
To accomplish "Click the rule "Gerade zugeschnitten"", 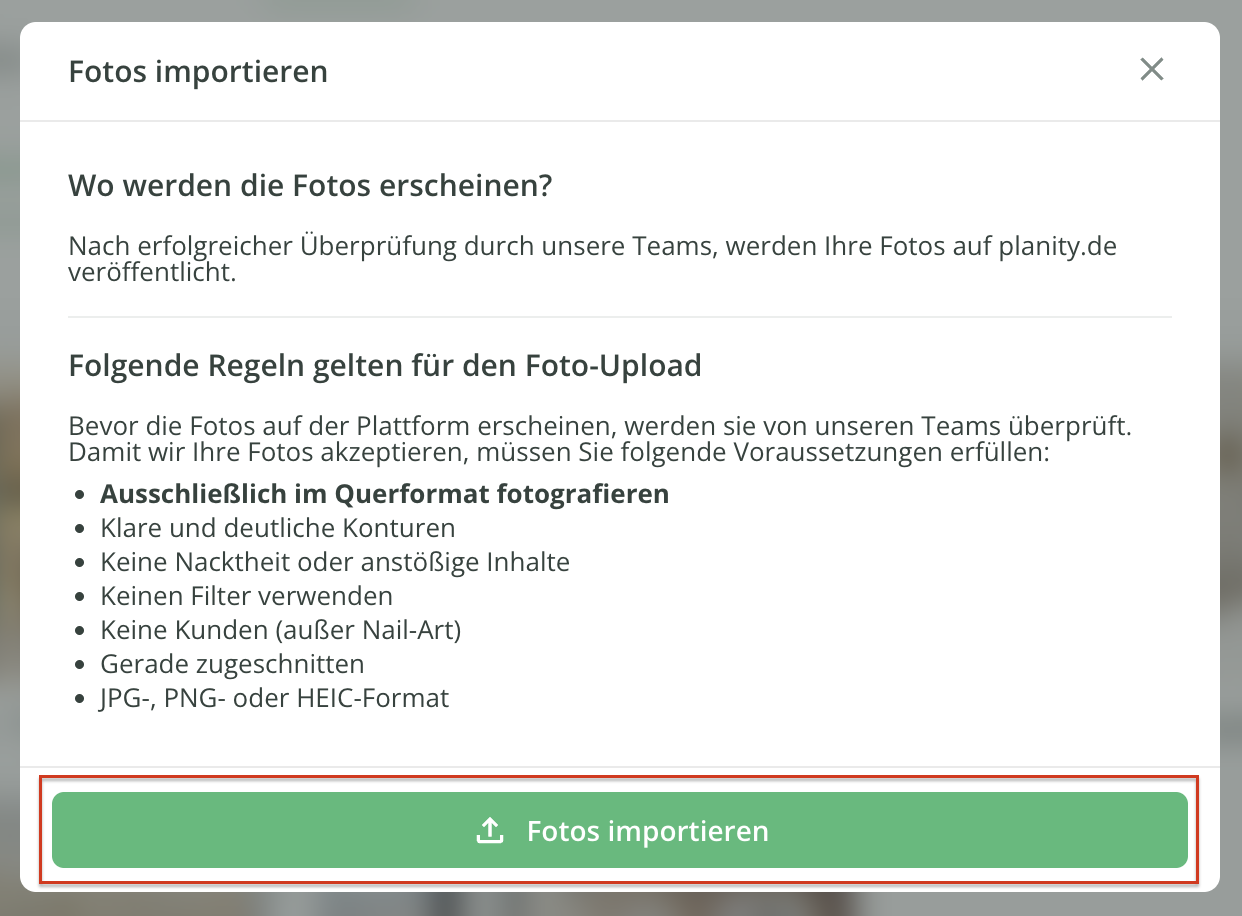I will pyautogui.click(x=232, y=664).
